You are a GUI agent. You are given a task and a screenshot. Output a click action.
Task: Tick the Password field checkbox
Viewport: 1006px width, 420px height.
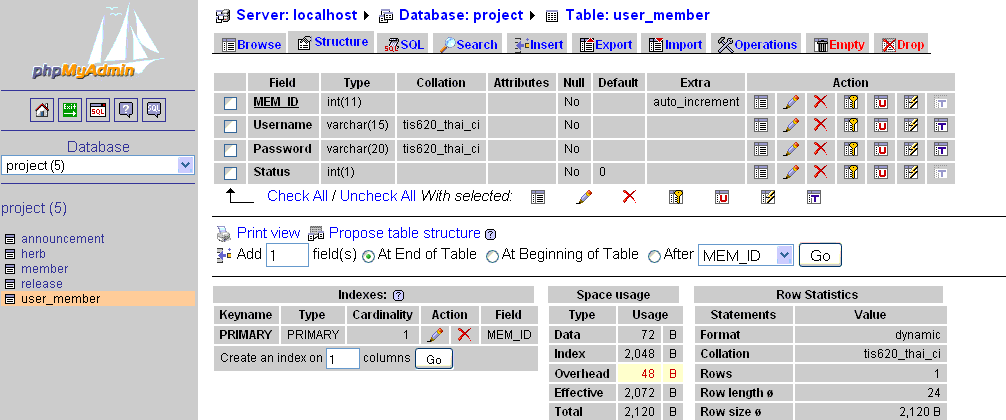[231, 150]
